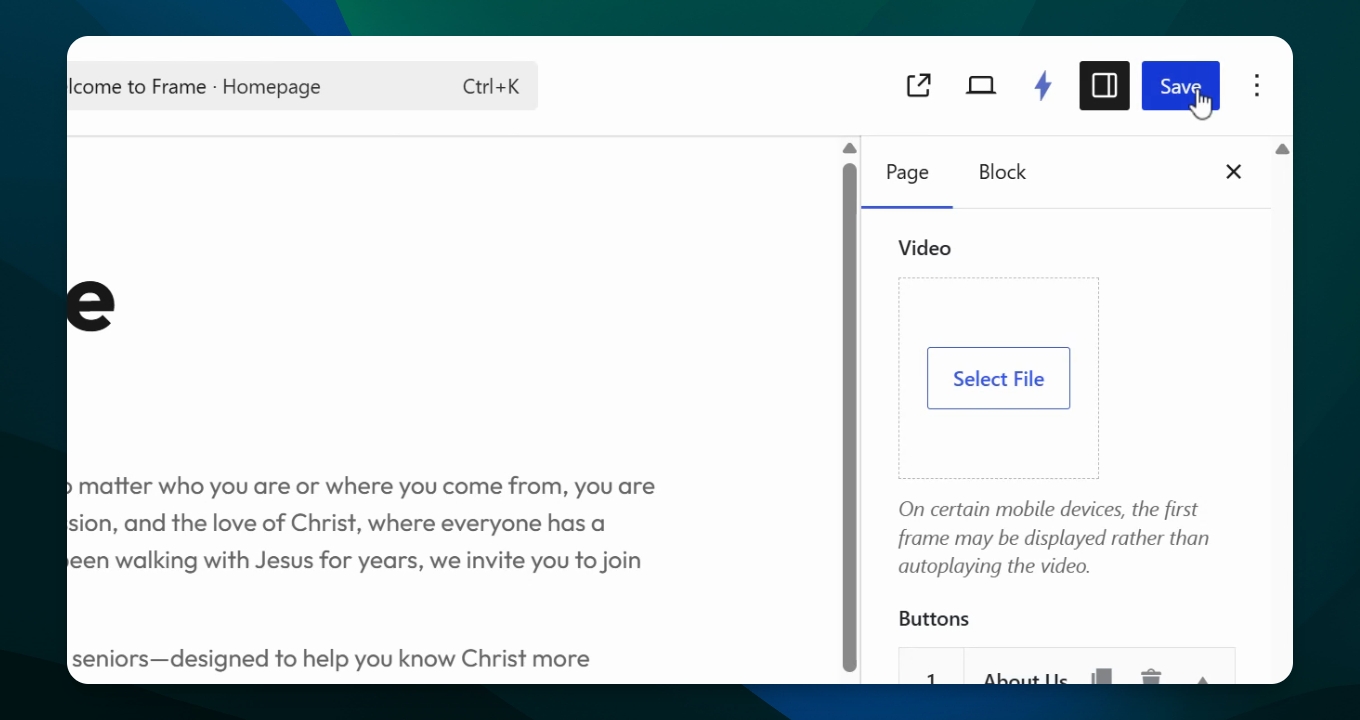Switch to the Block tab
The width and height of the screenshot is (1360, 720).
coord(1002,172)
